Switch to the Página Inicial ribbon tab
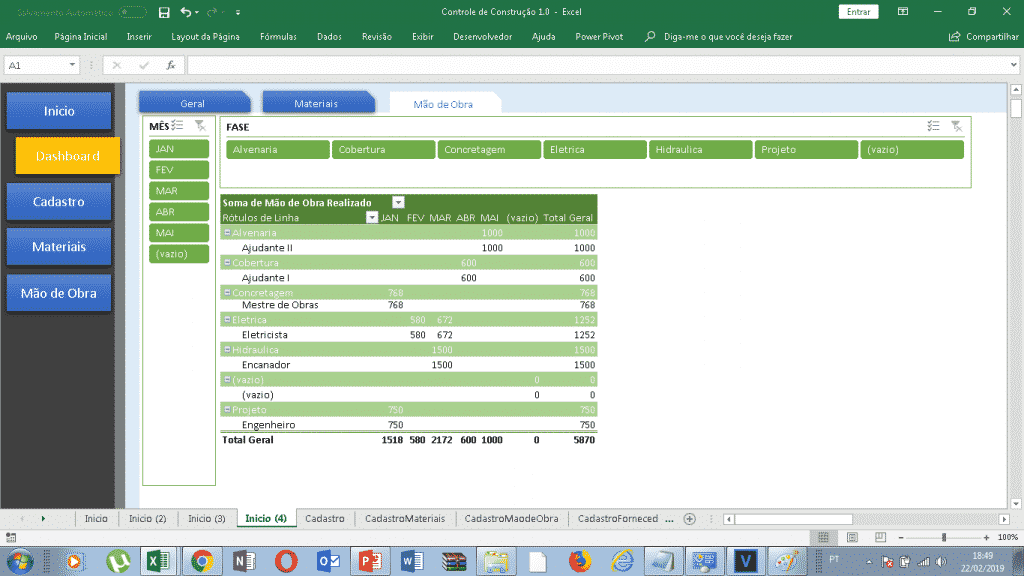 (x=81, y=37)
